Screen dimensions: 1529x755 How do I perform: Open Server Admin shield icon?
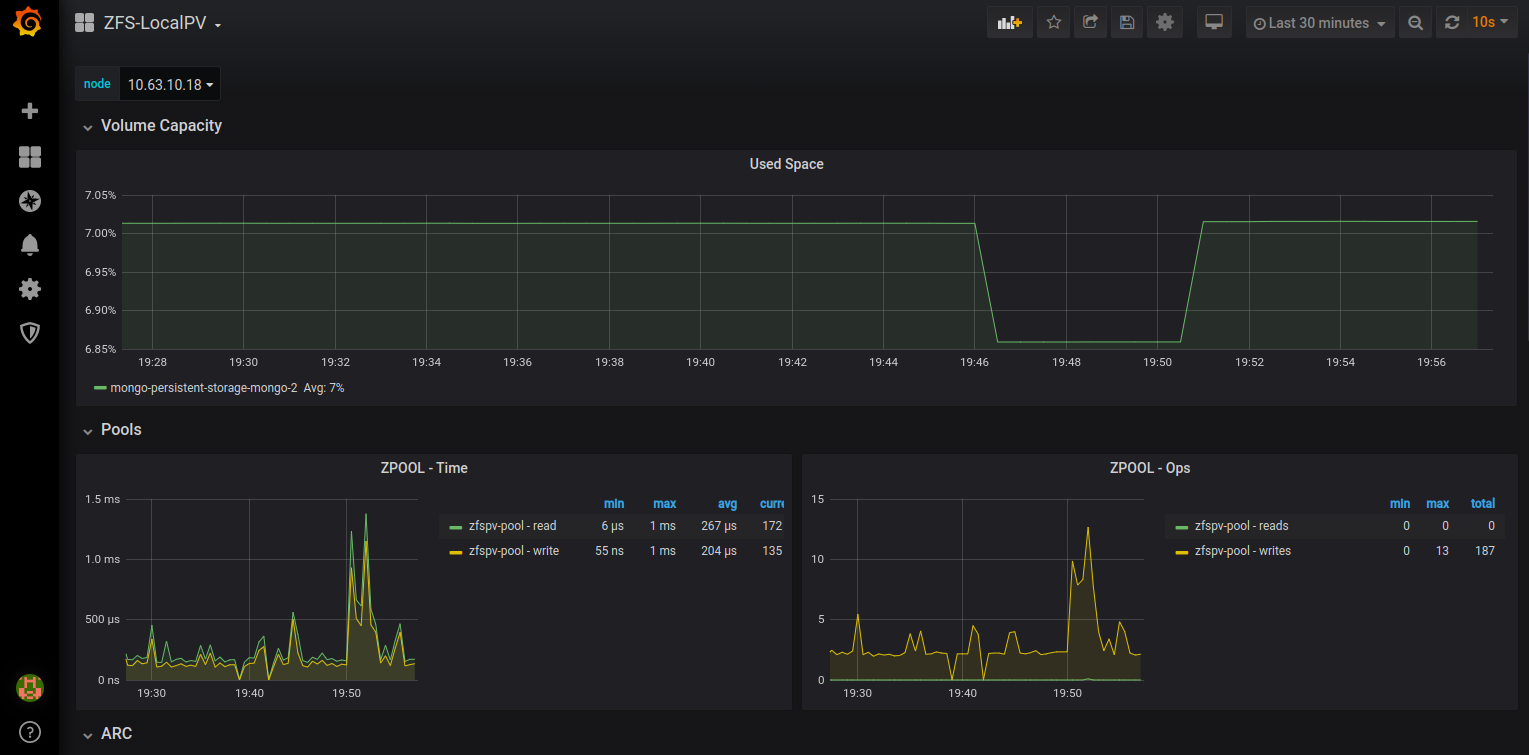click(29, 333)
